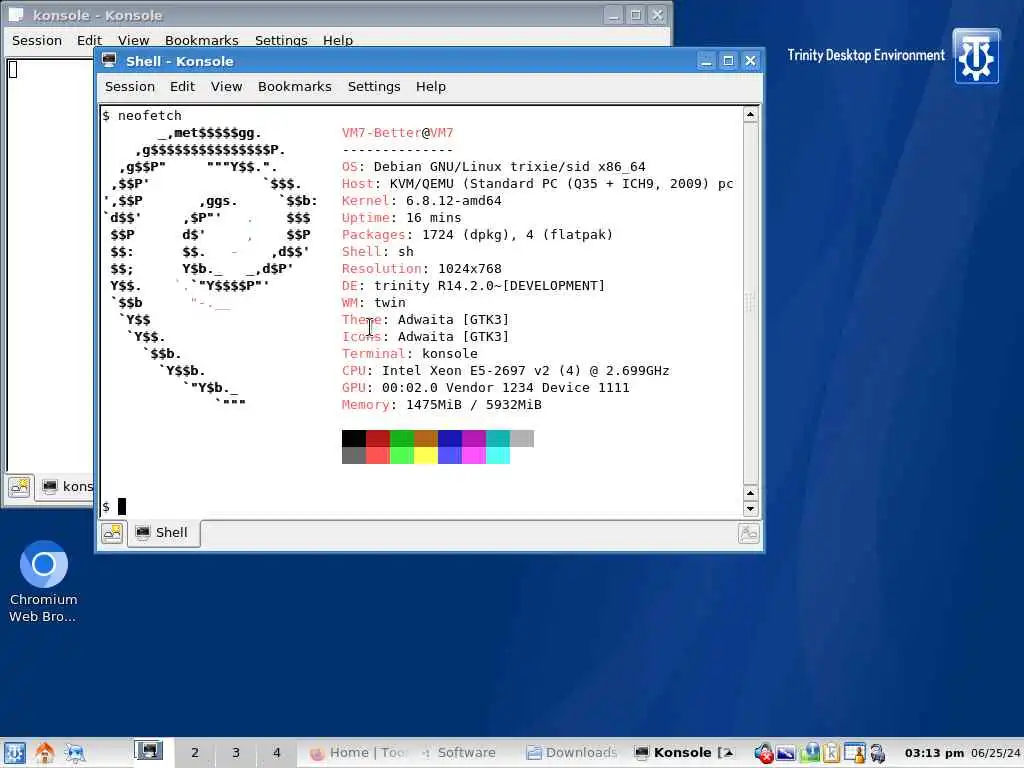Switch to virtual desktop 4

pyautogui.click(x=277, y=752)
